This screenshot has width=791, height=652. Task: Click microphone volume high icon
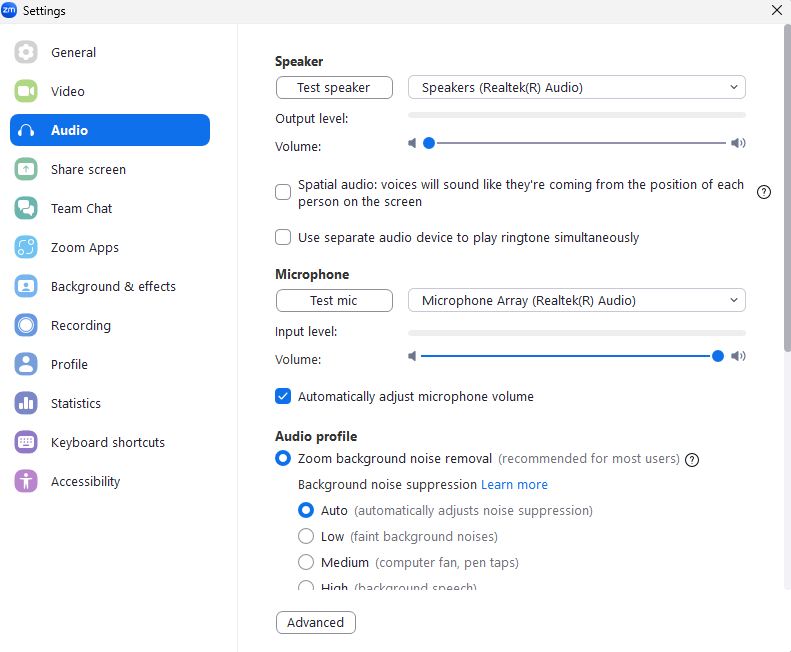738,356
